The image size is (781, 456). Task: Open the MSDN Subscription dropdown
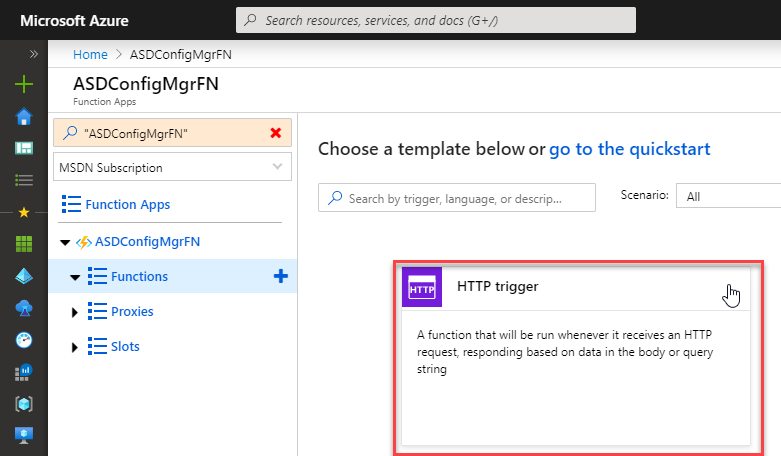pos(172,167)
